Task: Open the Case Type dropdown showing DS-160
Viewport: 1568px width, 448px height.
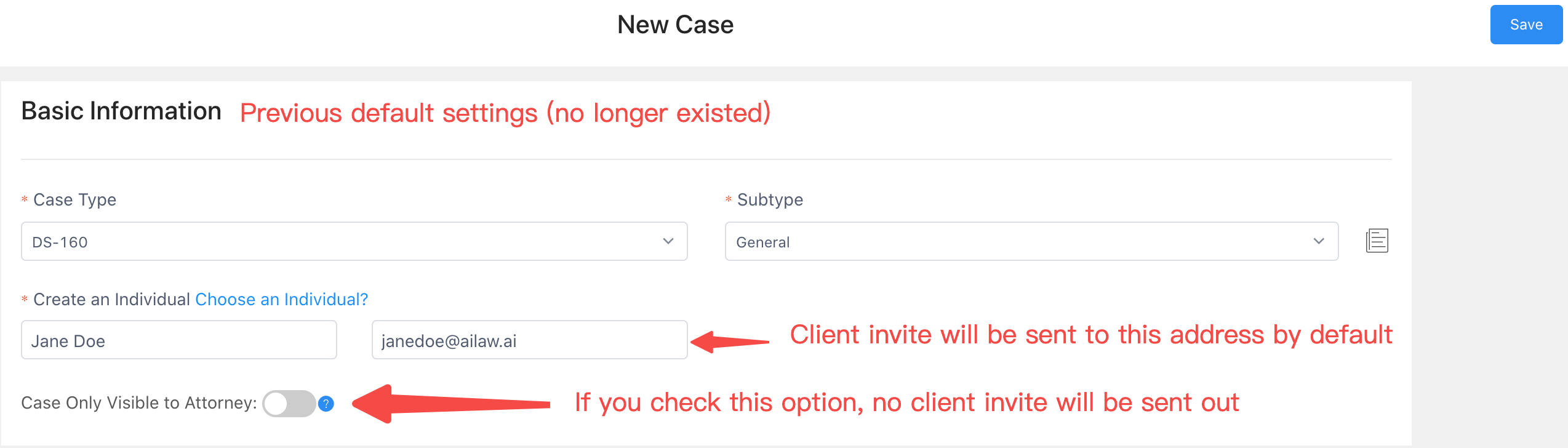Action: (354, 241)
